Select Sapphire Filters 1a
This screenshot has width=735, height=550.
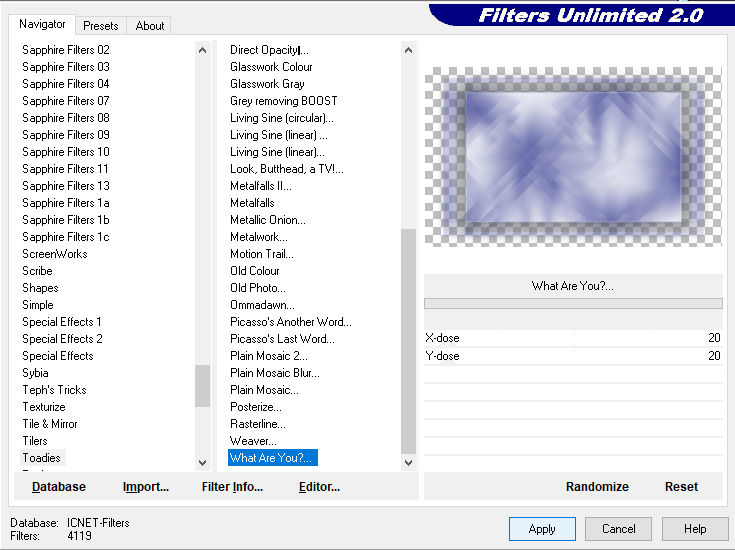click(x=66, y=203)
